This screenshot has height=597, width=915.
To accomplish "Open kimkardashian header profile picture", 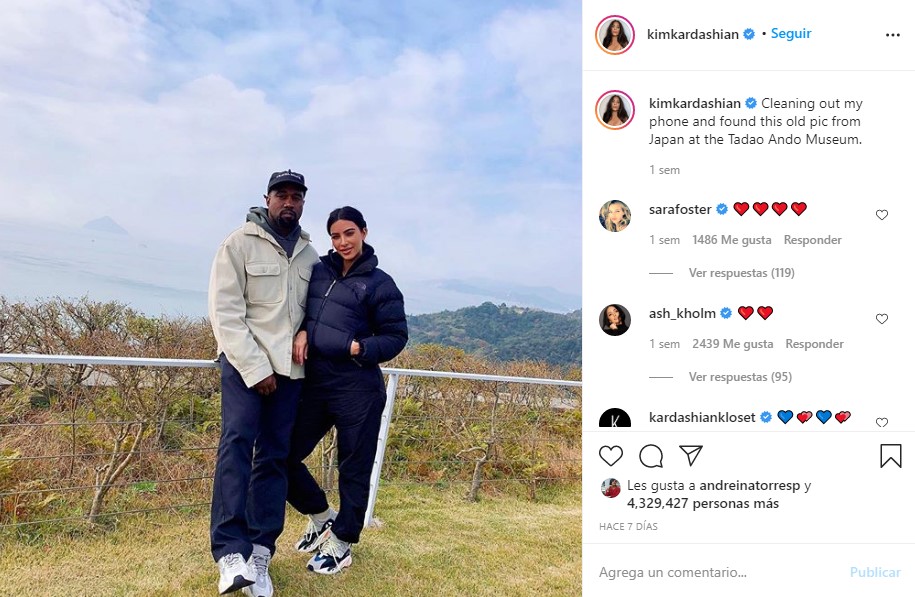I will tap(614, 35).
